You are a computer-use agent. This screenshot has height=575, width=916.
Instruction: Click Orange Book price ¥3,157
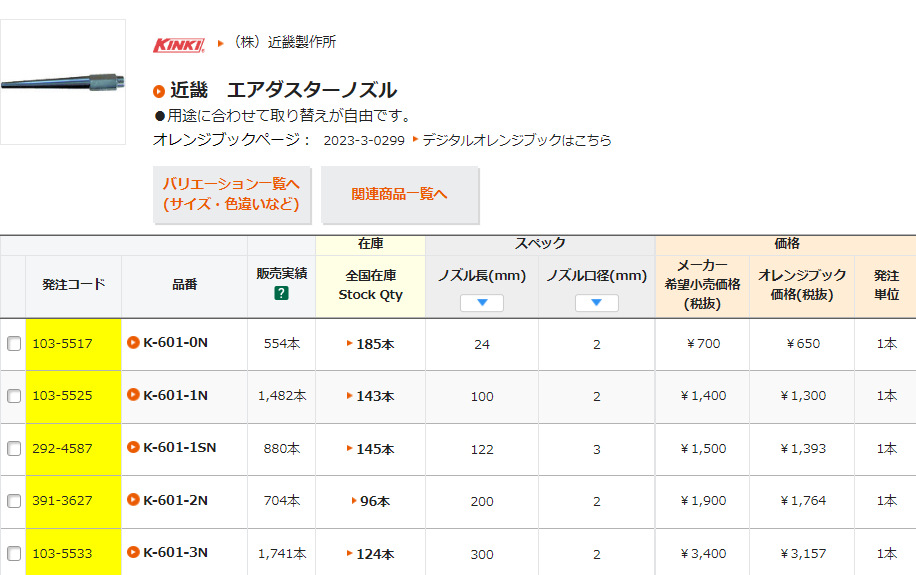[803, 553]
